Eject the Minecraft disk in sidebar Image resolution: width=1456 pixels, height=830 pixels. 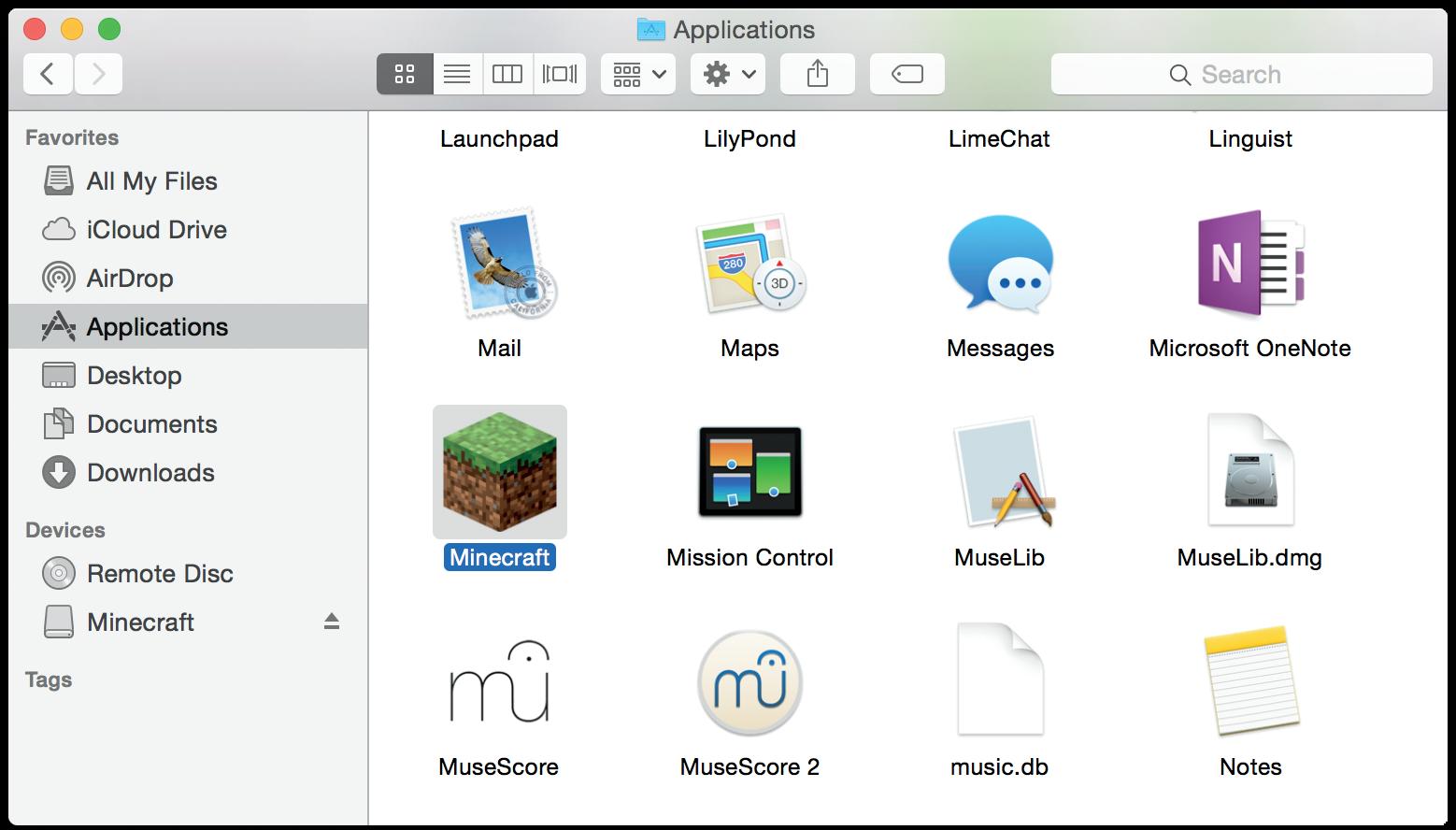pos(332,622)
